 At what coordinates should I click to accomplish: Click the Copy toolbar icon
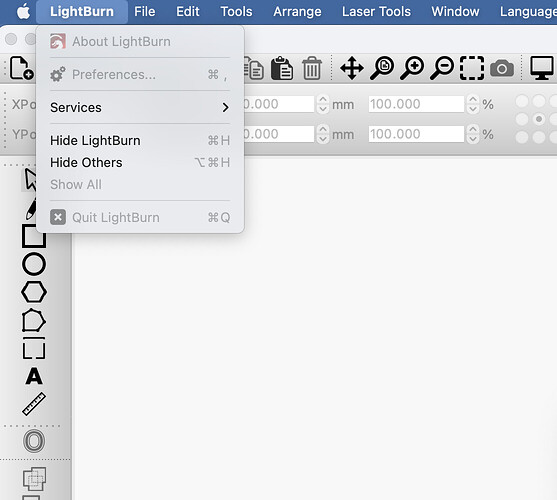pos(254,68)
